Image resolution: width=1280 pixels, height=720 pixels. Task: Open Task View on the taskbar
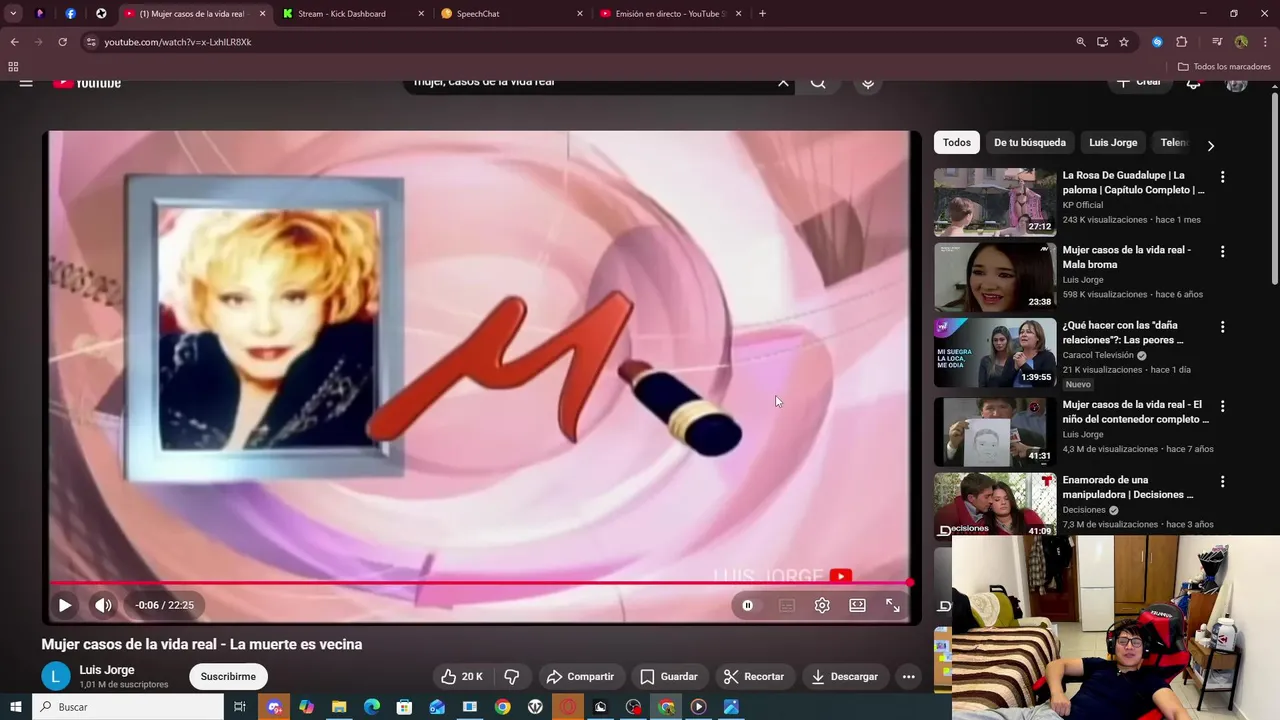click(240, 707)
